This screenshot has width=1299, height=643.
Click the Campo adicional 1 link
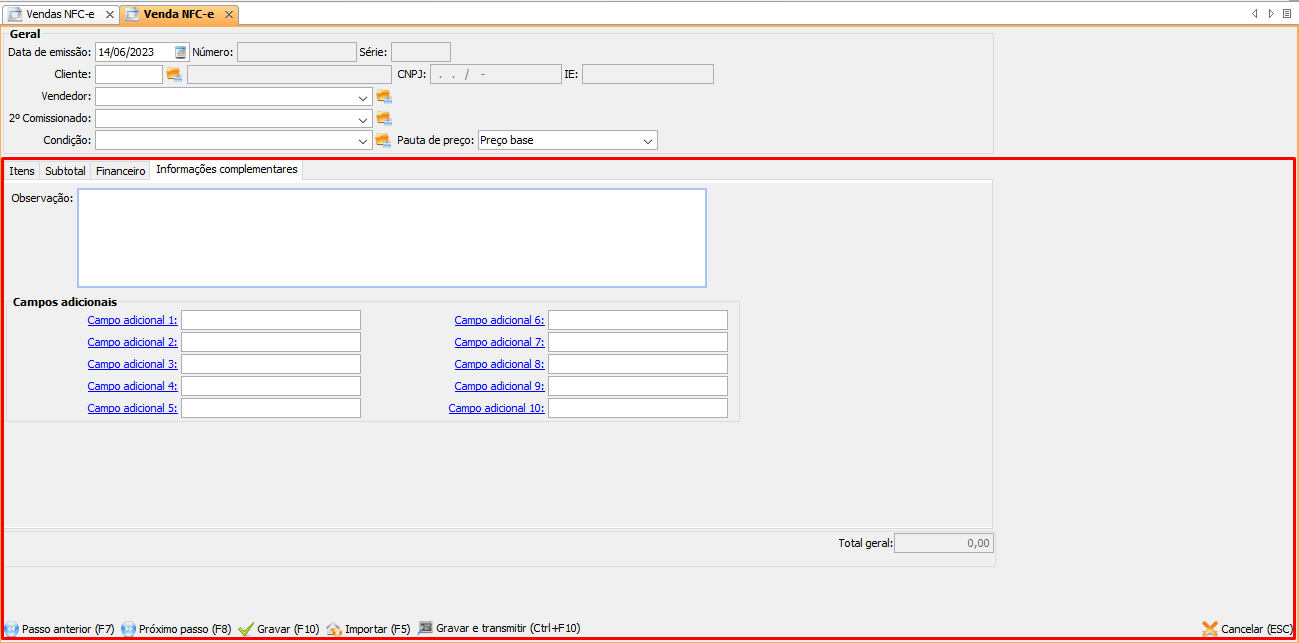pyautogui.click(x=132, y=320)
